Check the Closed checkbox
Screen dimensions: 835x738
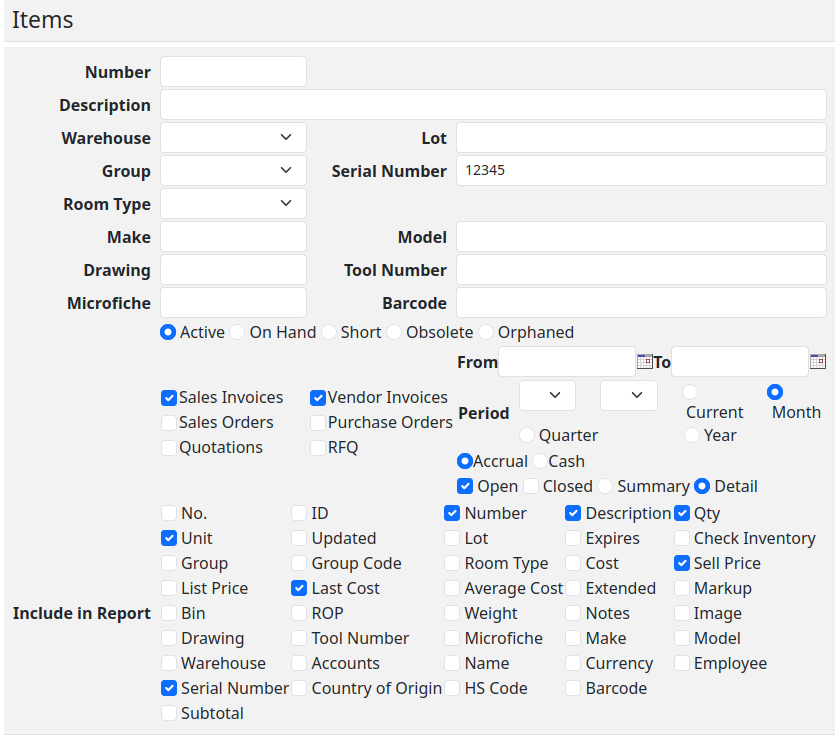pos(530,486)
